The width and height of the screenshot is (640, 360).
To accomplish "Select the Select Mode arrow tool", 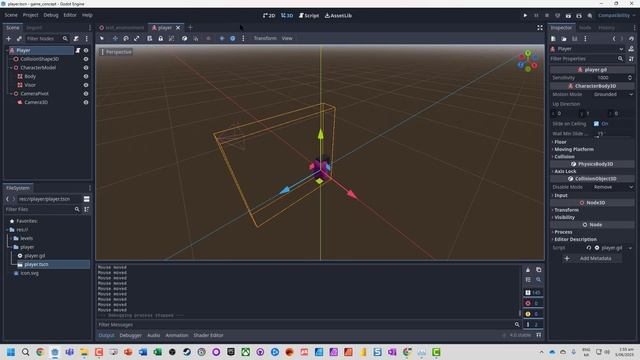I will pos(102,38).
